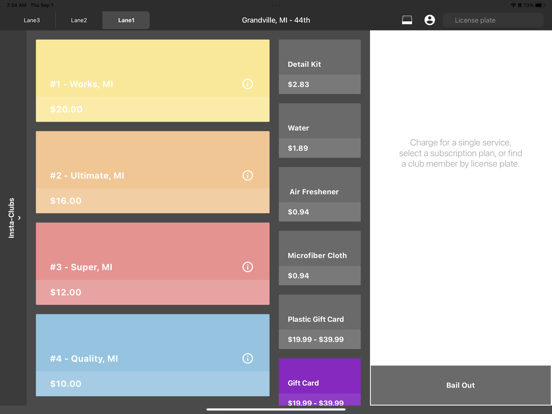Add Water for $1.89
The image size is (552, 414).
tap(320, 131)
